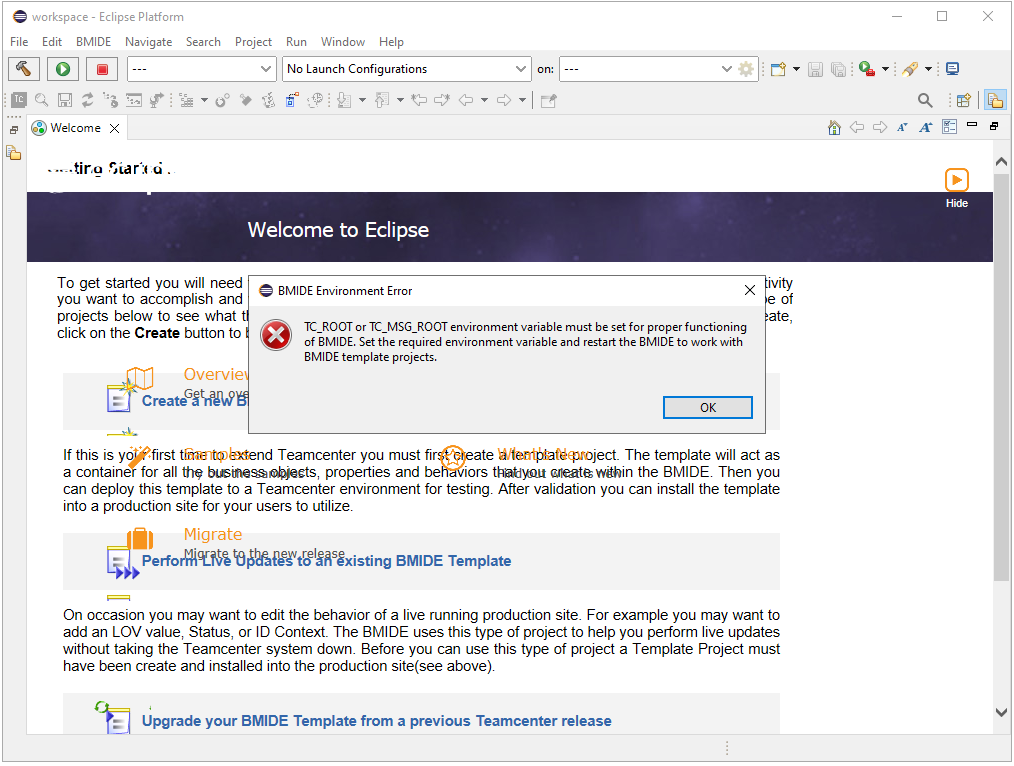Open the File menu

coord(19,42)
